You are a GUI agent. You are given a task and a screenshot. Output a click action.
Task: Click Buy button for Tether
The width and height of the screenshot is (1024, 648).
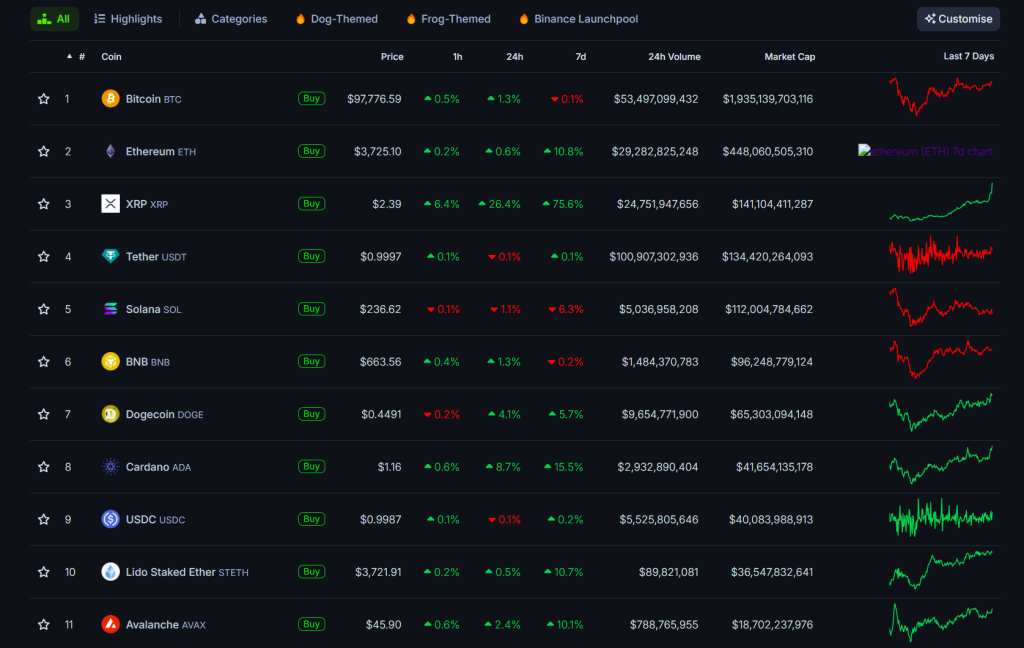tap(312, 256)
